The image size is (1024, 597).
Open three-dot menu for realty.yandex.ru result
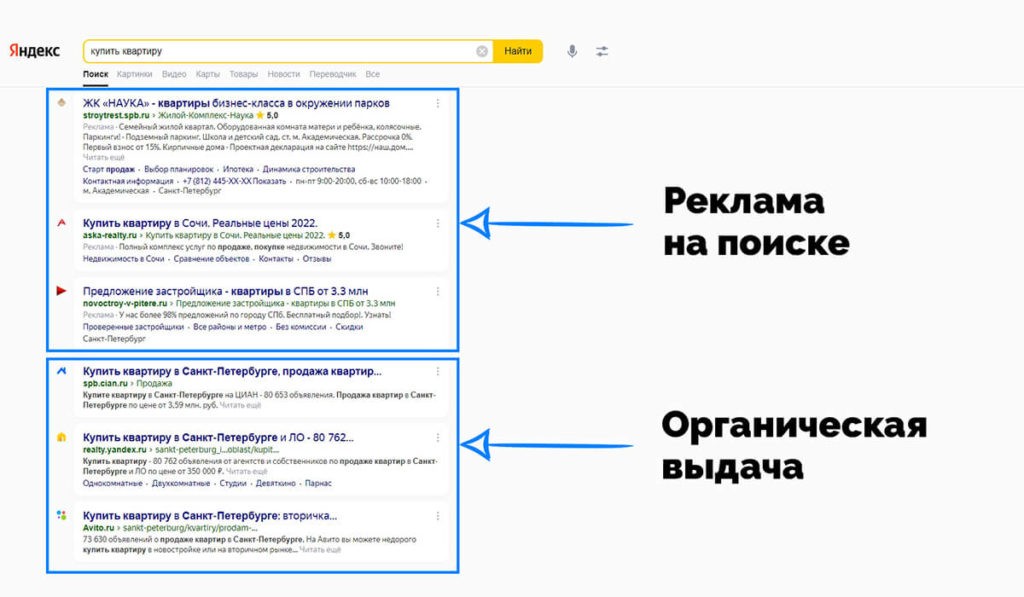[x=438, y=438]
